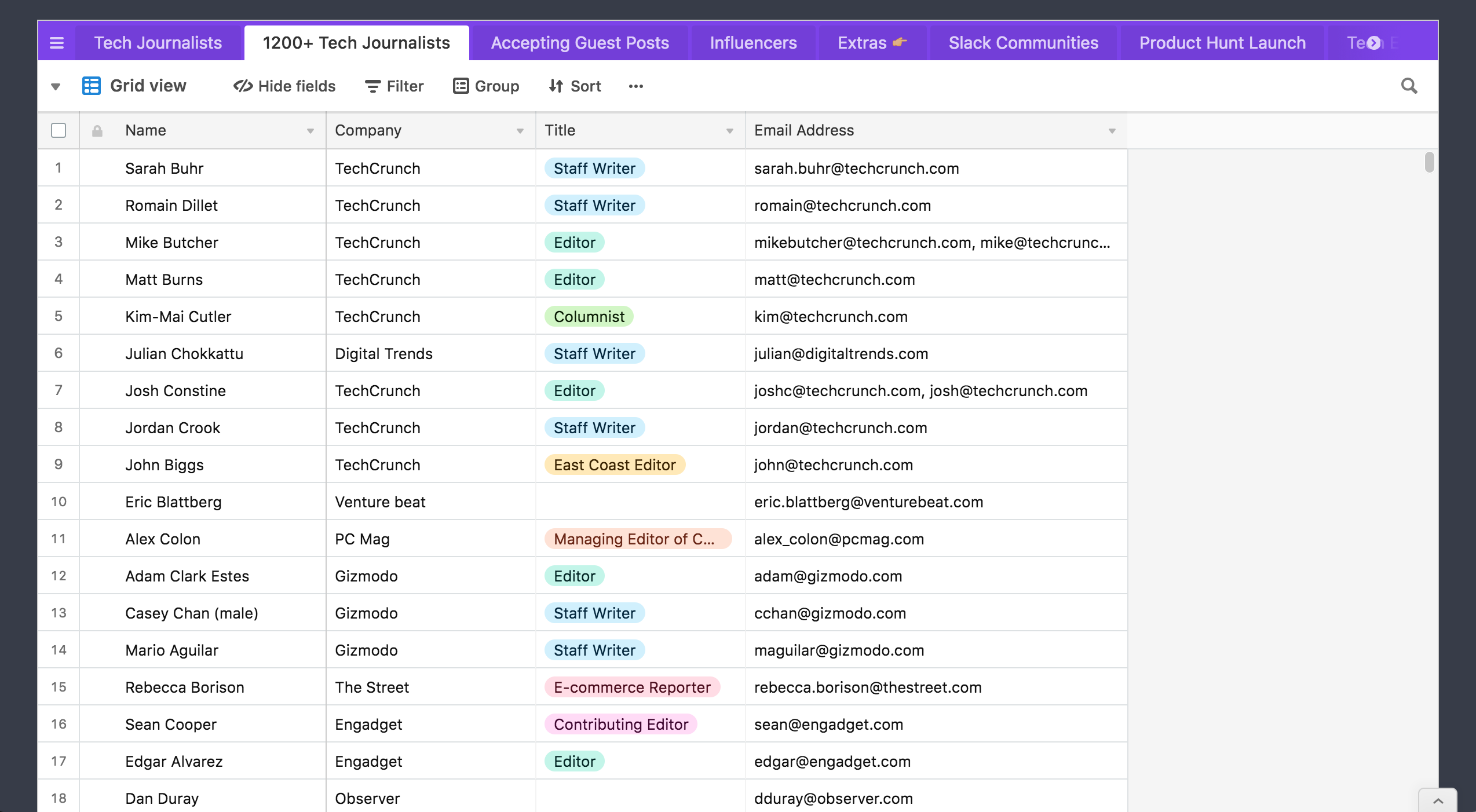The width and height of the screenshot is (1476, 812).
Task: Select the Adam Clark Estes name cell
Action: (x=203, y=576)
